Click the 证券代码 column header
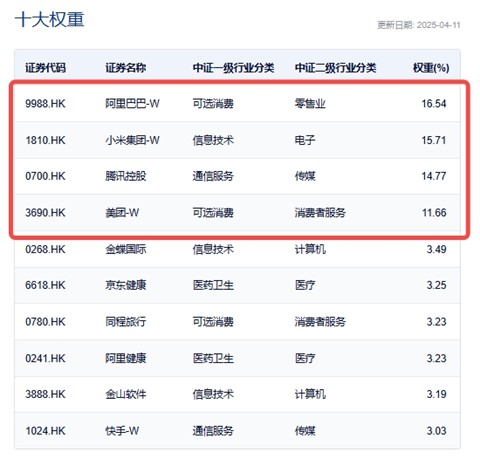 coord(45,68)
